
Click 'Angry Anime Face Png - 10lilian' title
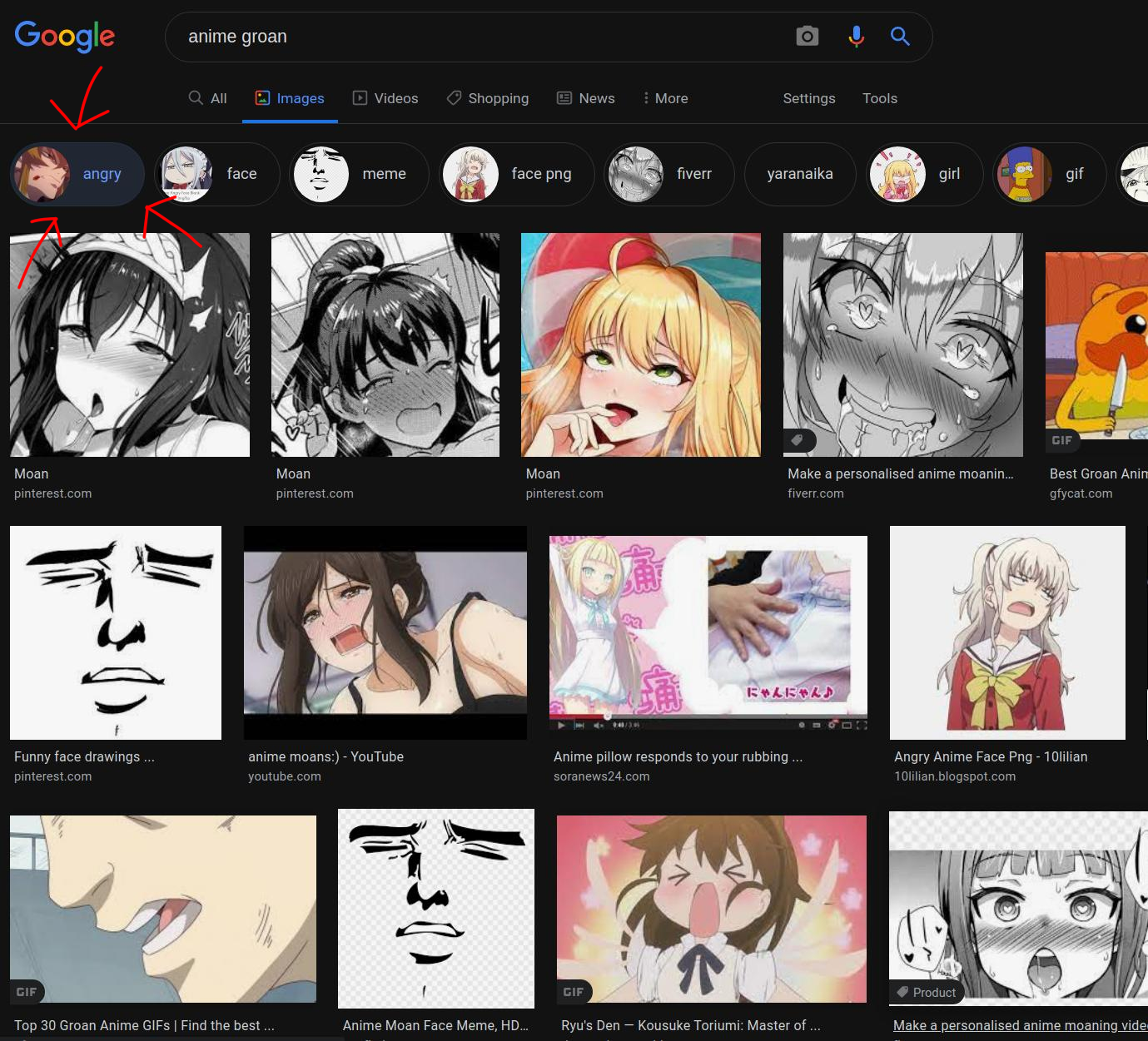click(x=991, y=756)
